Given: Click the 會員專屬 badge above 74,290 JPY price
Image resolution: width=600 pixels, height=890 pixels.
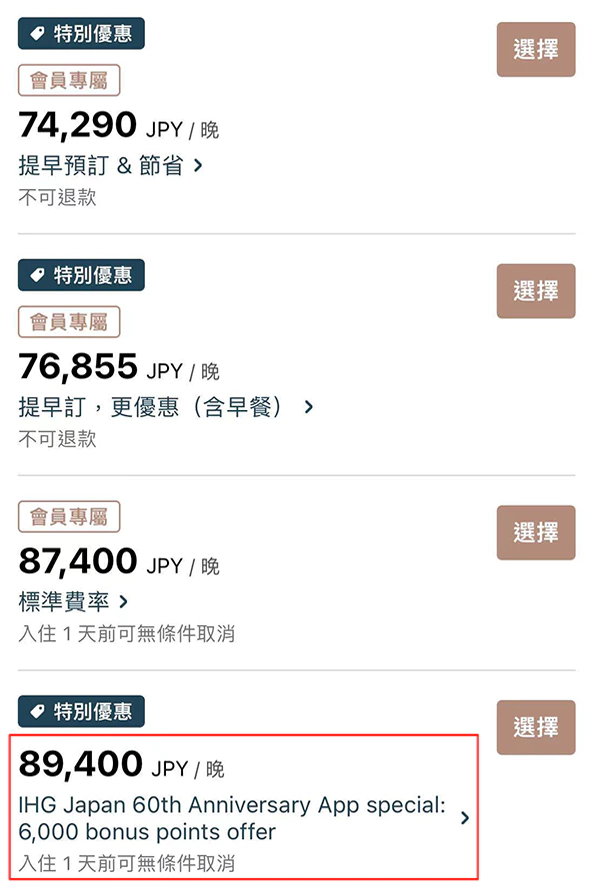Looking at the screenshot, I should (x=68, y=78).
